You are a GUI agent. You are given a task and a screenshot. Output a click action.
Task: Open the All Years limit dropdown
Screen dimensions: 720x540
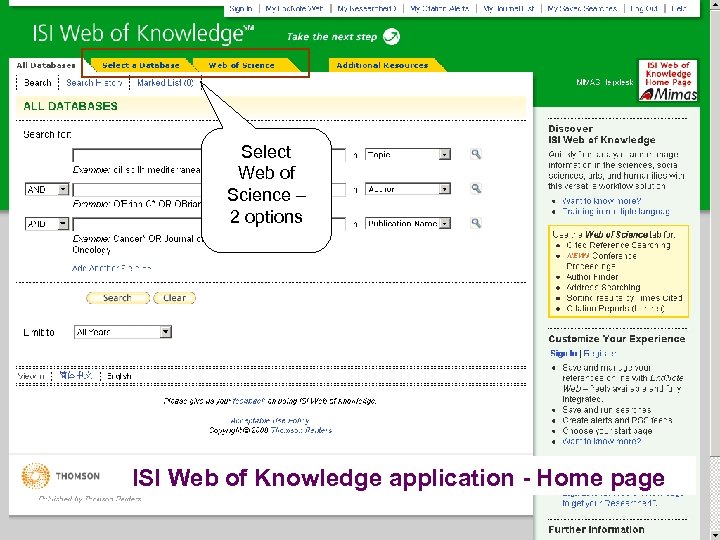123,332
